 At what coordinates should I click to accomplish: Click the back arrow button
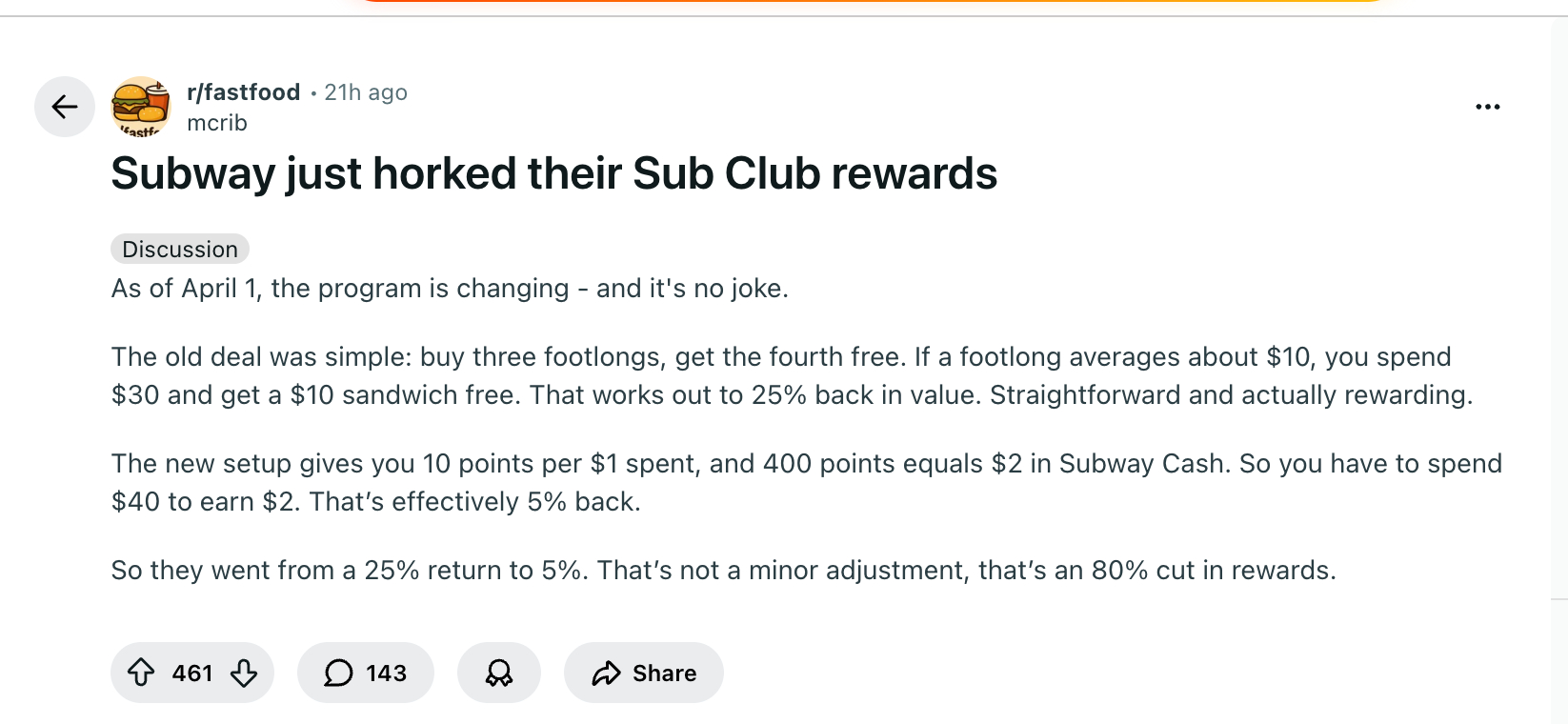click(65, 107)
